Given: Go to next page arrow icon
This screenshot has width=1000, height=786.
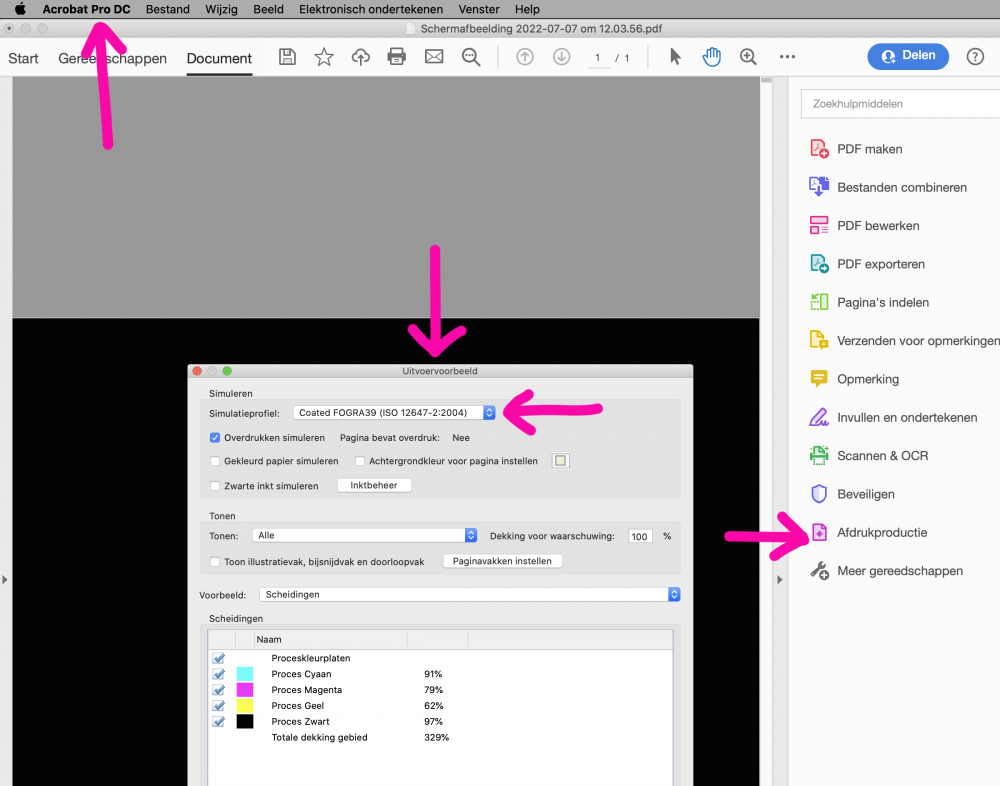Looking at the screenshot, I should tap(561, 57).
